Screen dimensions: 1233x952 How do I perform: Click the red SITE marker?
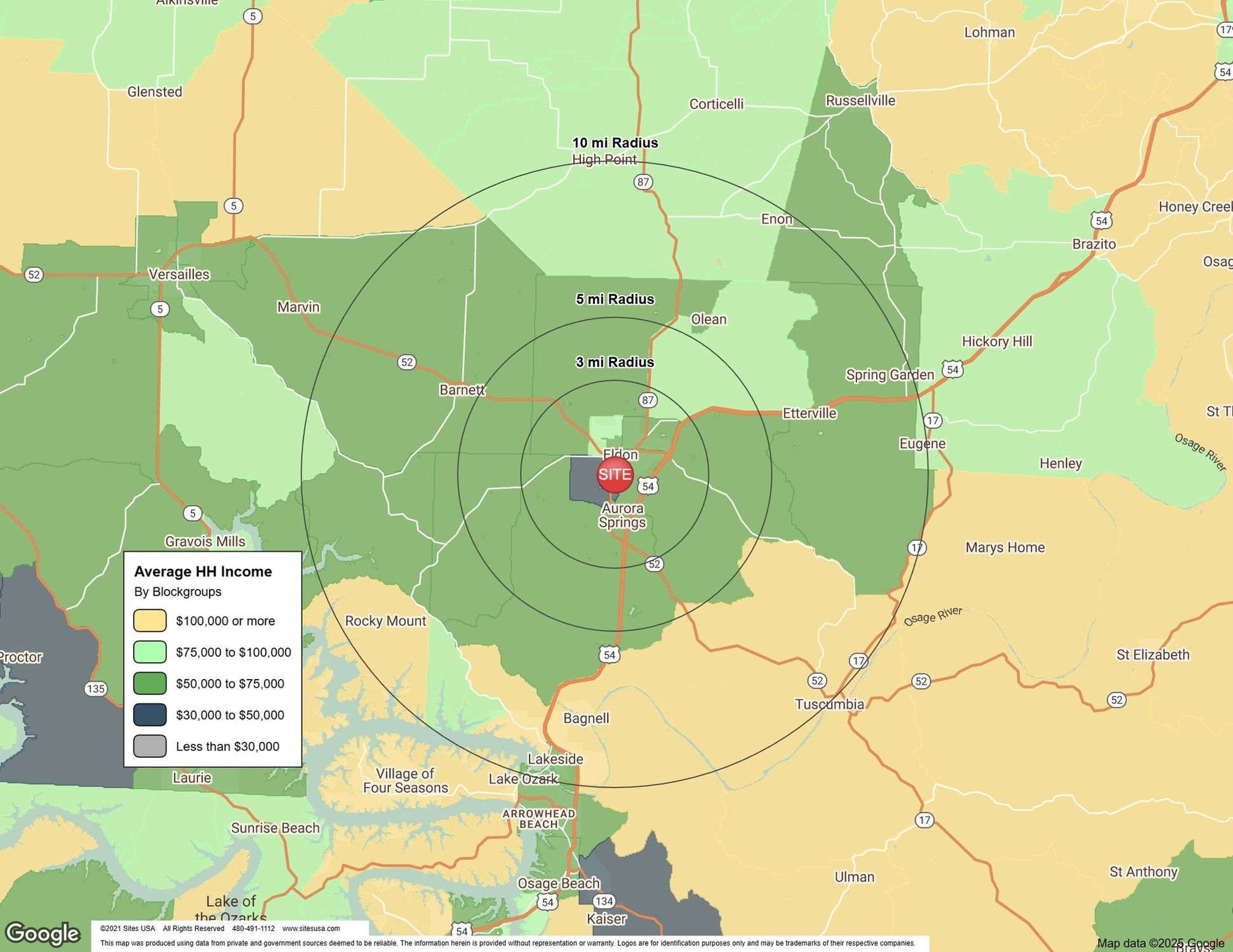615,475
